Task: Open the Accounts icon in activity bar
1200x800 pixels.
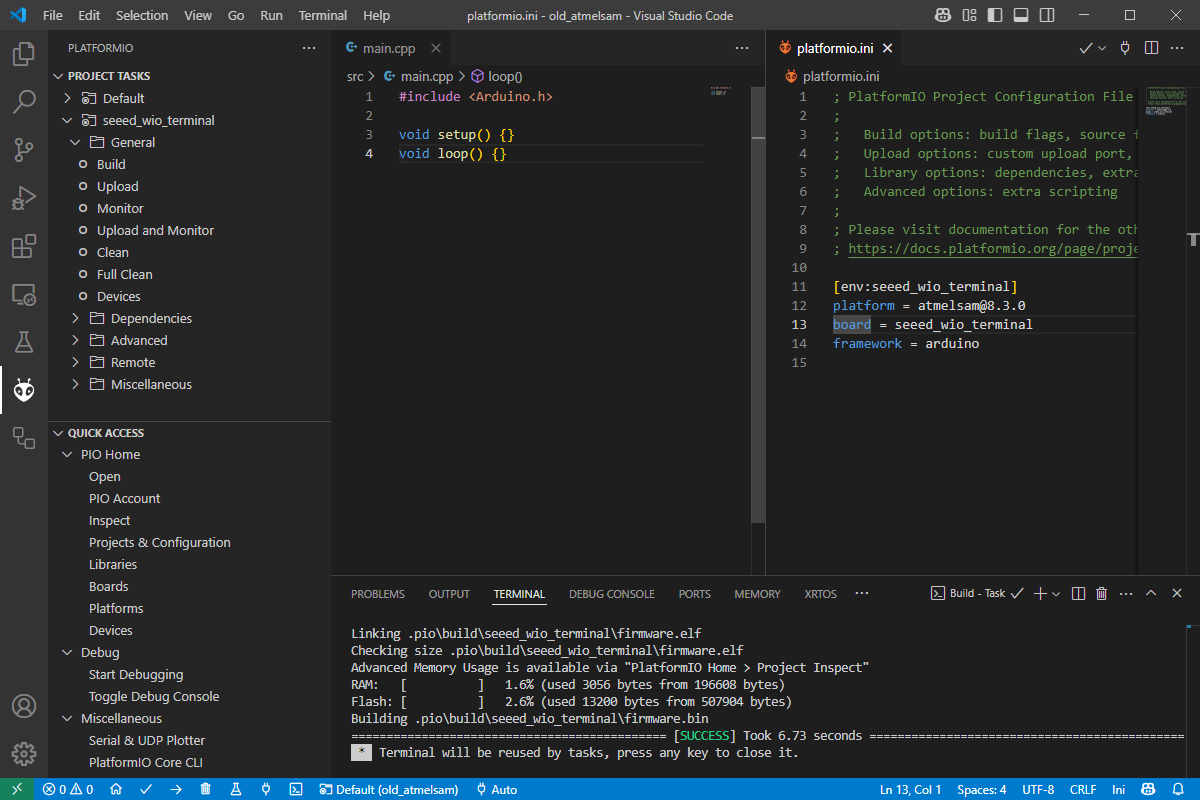Action: 24,706
